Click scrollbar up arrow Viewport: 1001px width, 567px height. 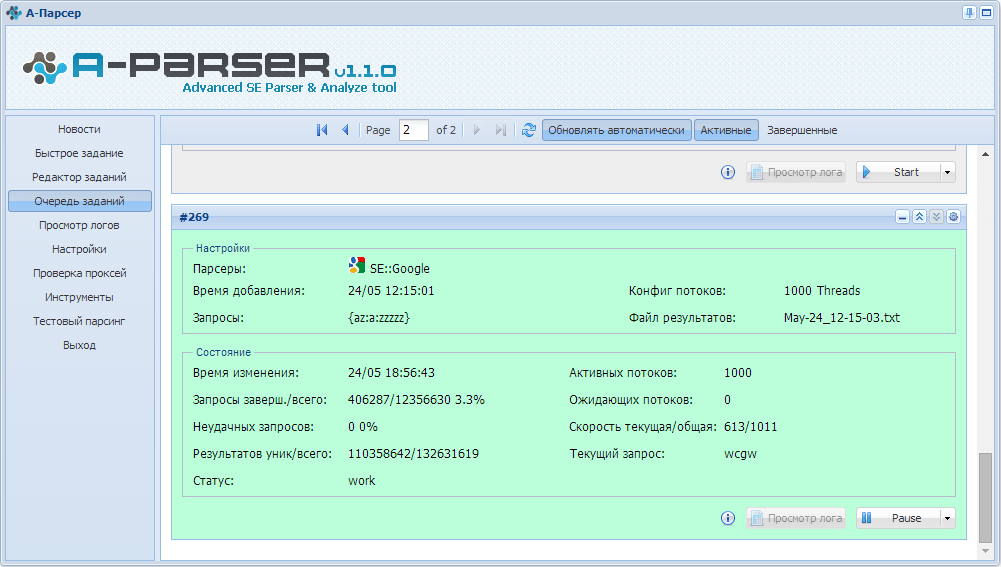[x=986, y=154]
